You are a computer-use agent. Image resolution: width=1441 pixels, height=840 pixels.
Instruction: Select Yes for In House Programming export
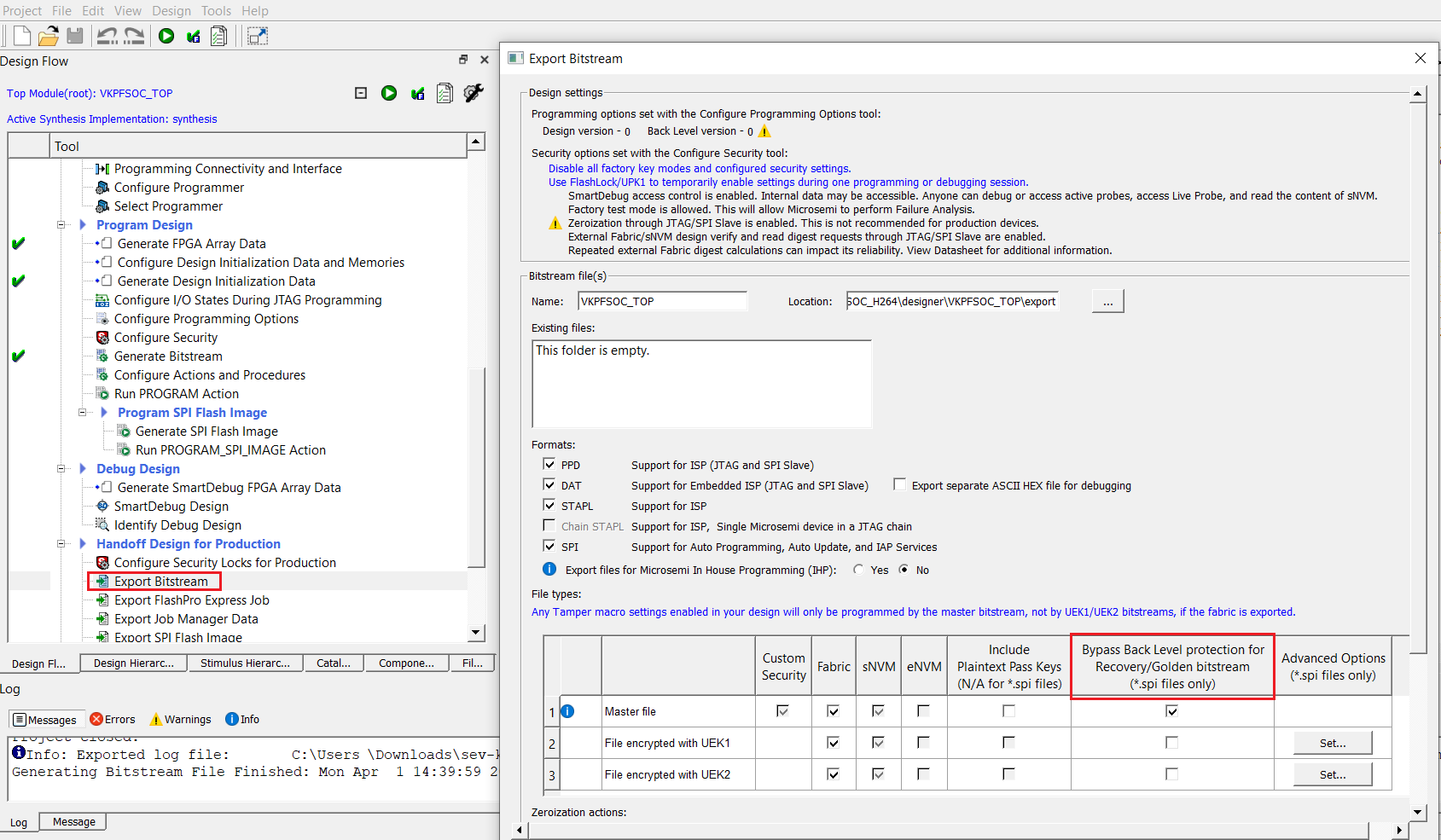click(858, 570)
